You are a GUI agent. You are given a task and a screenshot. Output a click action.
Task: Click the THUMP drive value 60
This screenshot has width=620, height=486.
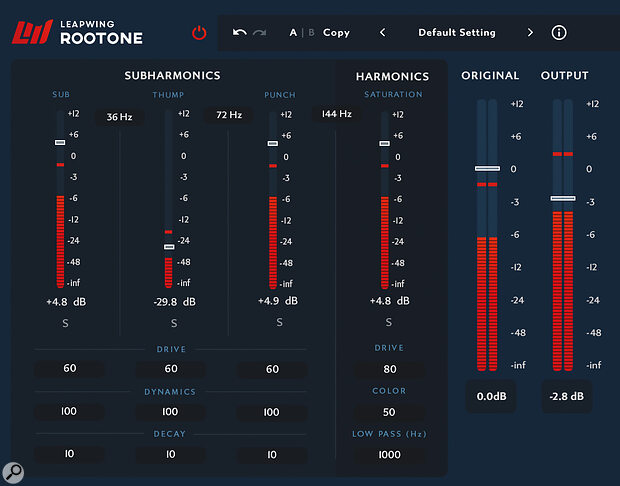[x=171, y=369]
